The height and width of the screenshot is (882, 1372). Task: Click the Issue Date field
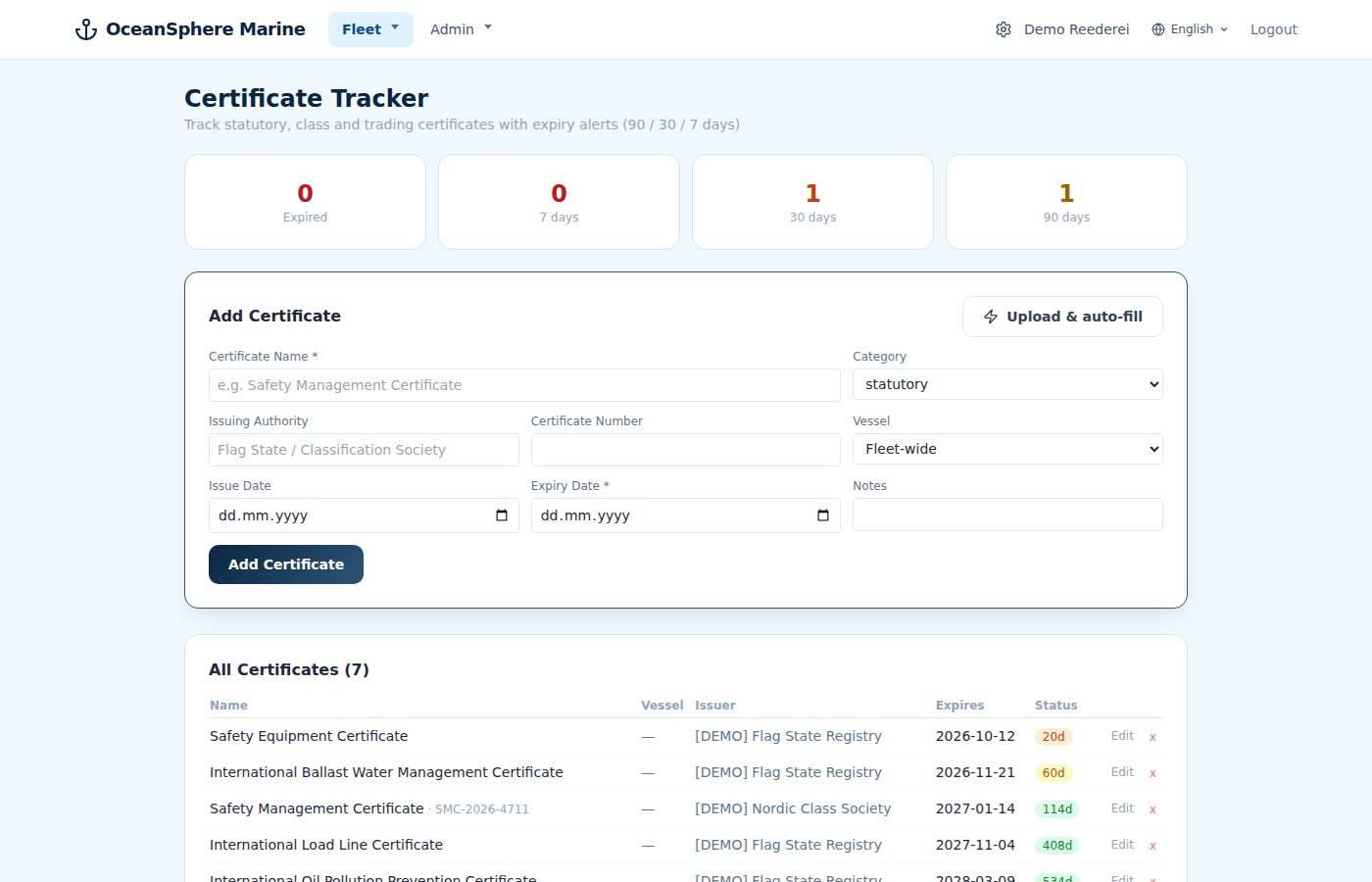(364, 515)
